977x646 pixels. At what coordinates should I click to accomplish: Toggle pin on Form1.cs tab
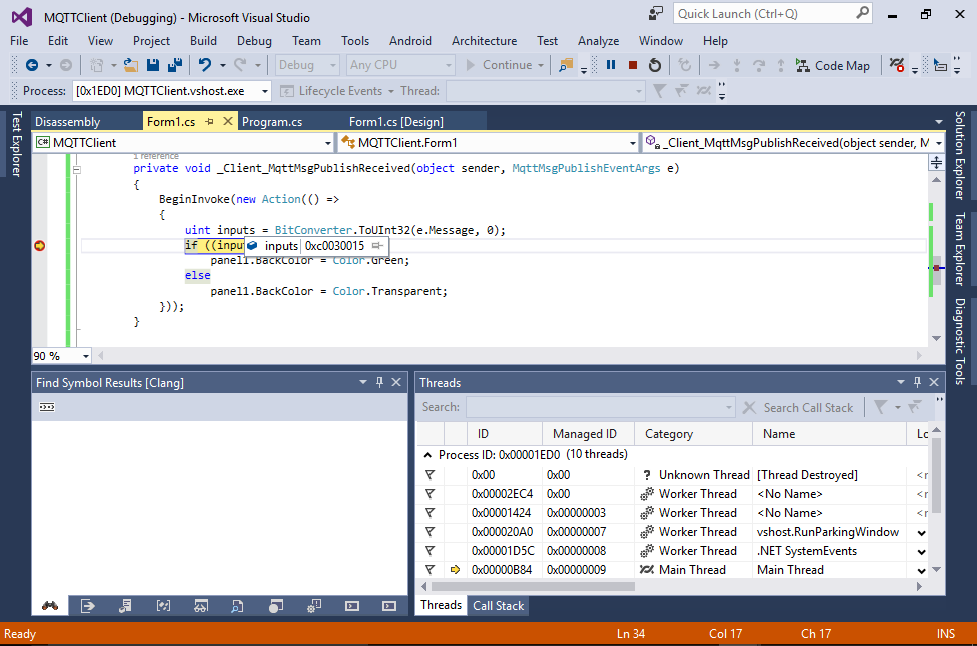(209, 121)
